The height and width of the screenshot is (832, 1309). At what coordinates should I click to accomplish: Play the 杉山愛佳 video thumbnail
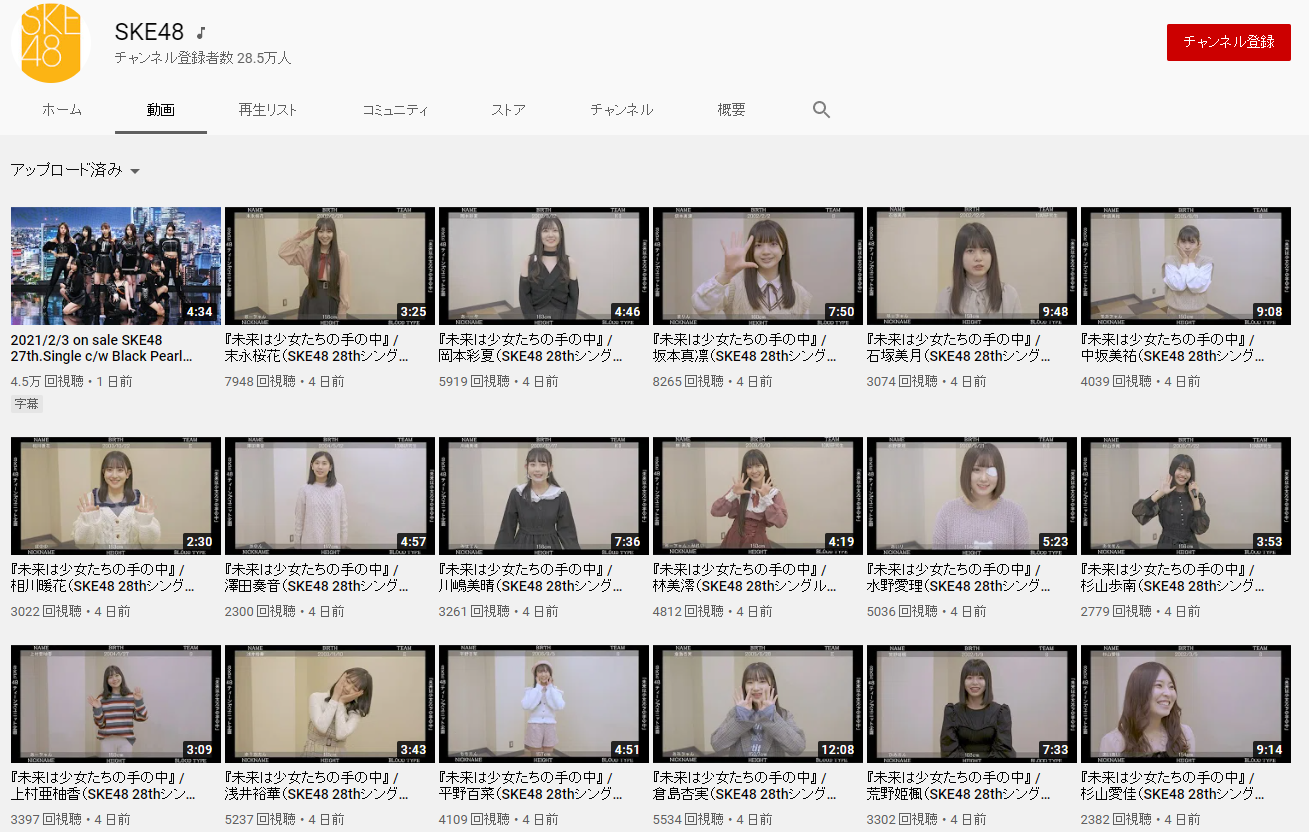1186,704
